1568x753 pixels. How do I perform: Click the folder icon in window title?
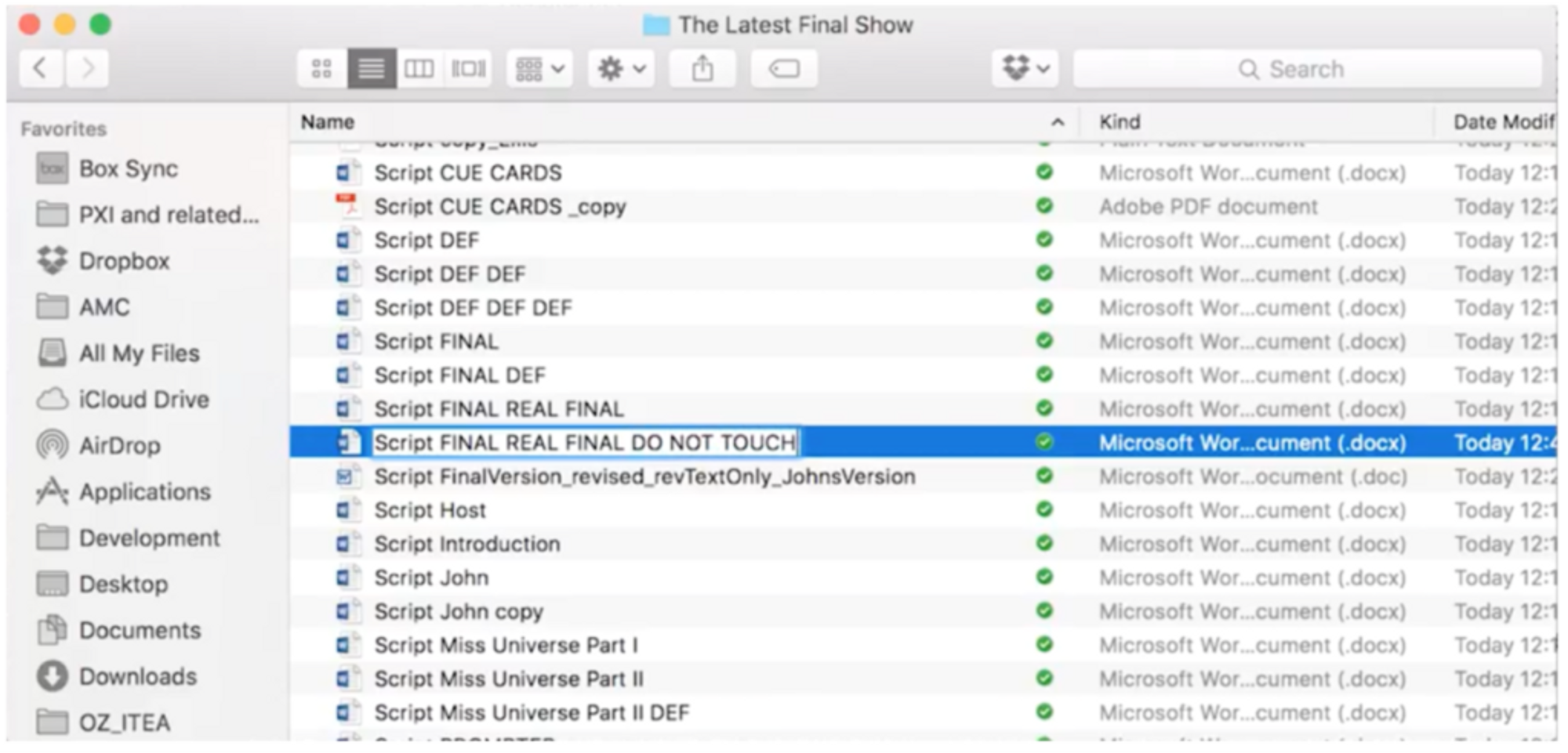(656, 26)
